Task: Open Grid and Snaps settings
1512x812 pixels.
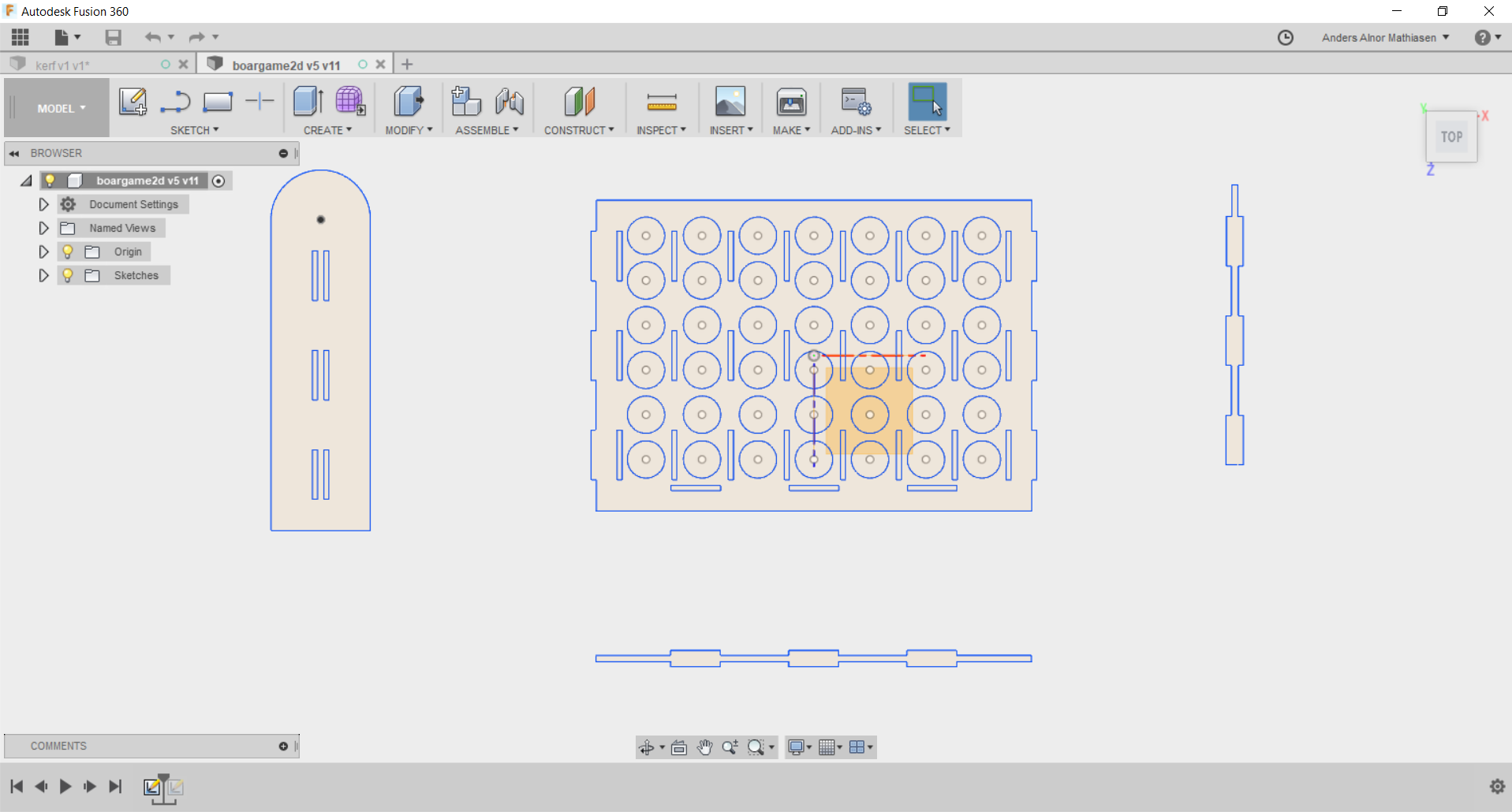Action: pos(827,747)
